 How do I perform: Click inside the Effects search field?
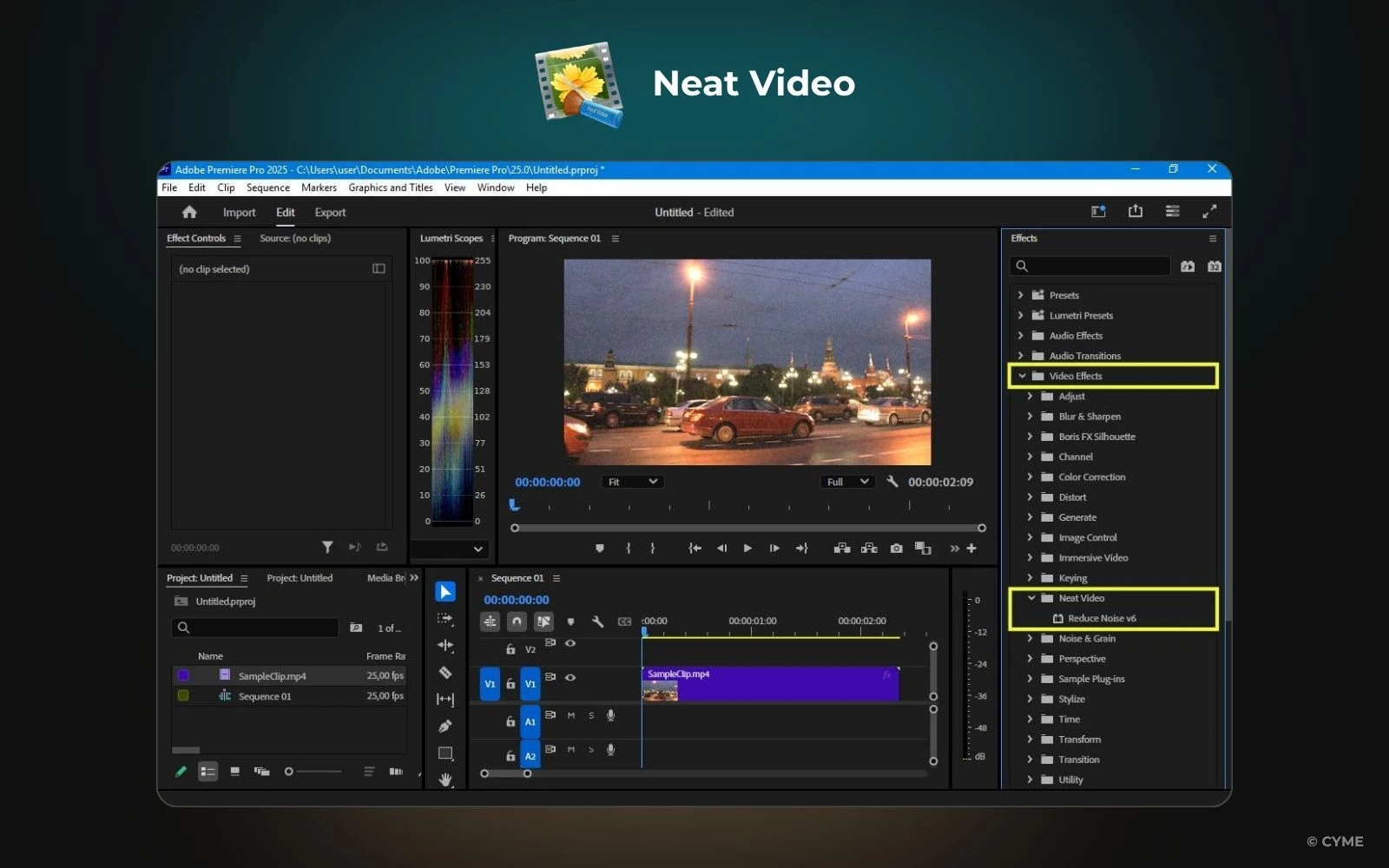(x=1089, y=266)
